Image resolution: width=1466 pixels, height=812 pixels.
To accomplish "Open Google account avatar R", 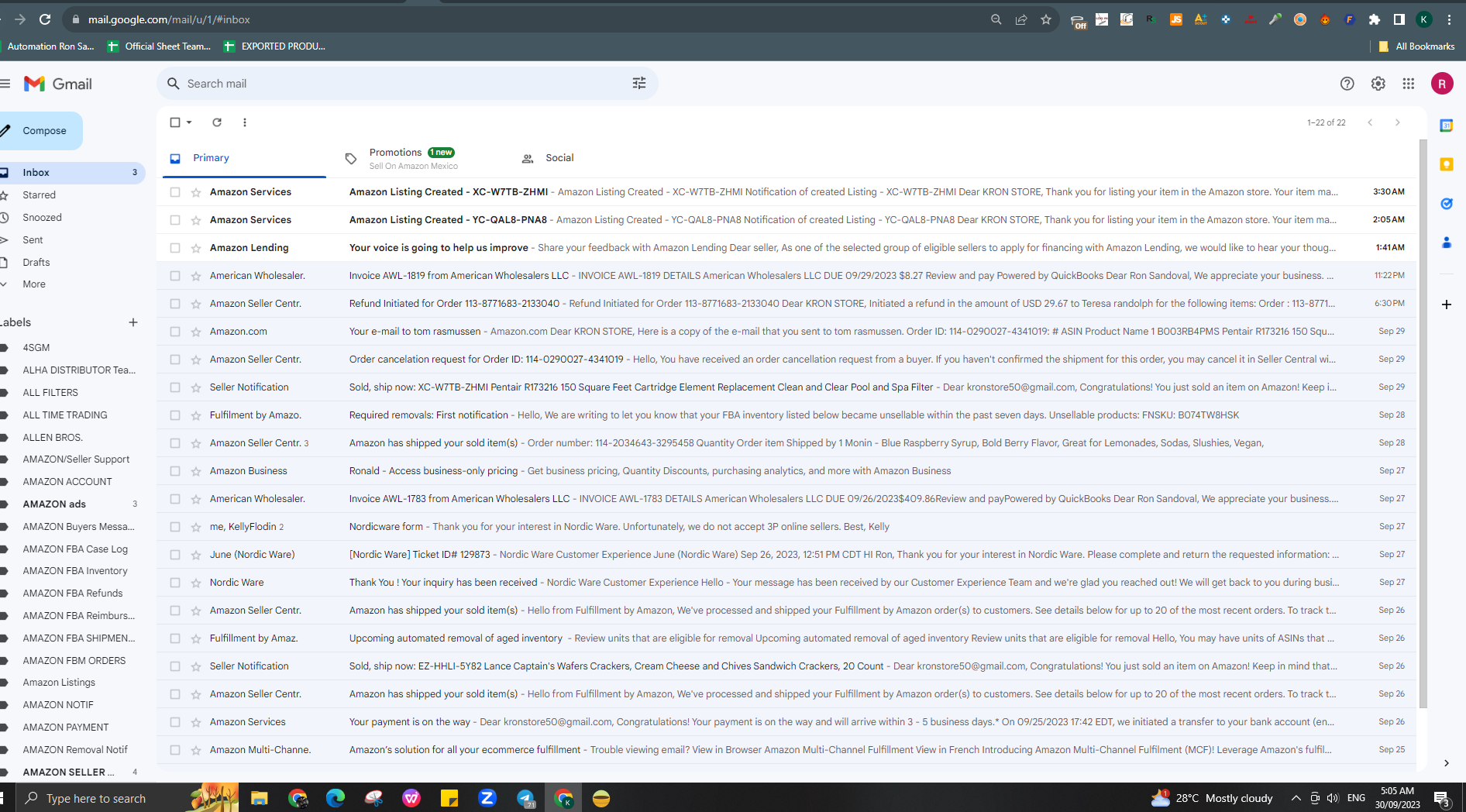I will pyautogui.click(x=1442, y=84).
